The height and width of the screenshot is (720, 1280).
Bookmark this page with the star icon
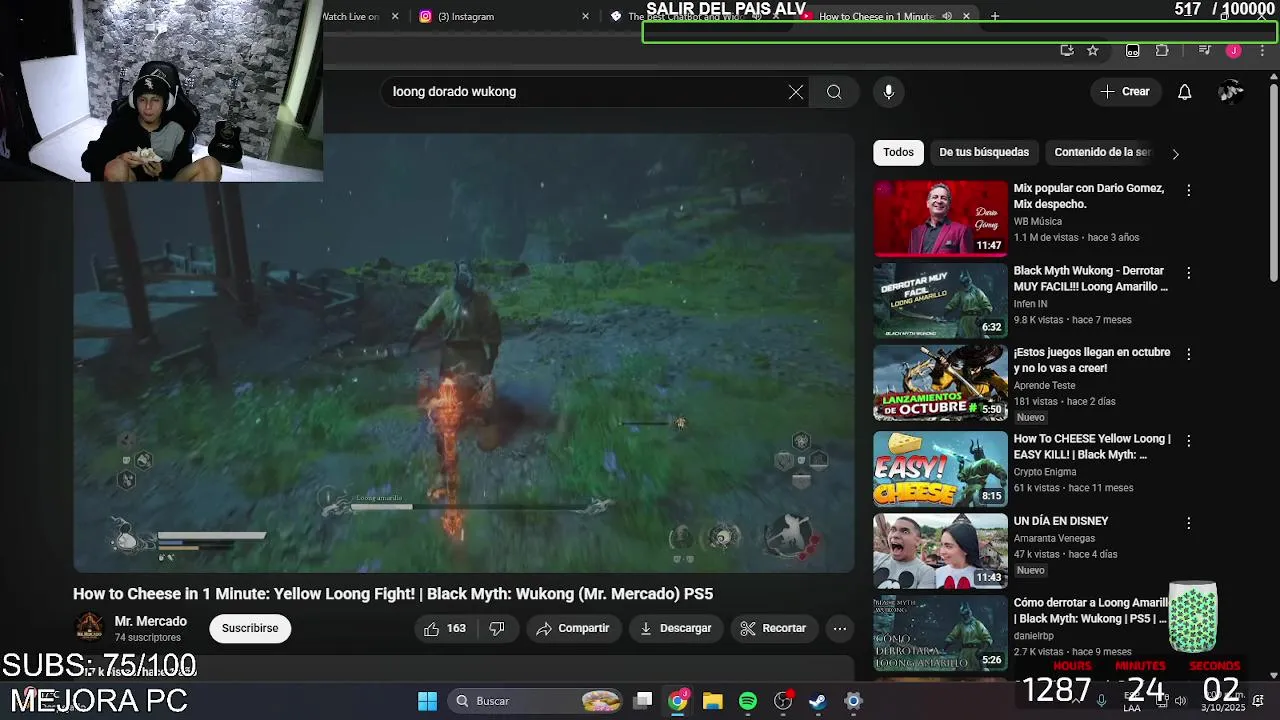pyautogui.click(x=1093, y=50)
